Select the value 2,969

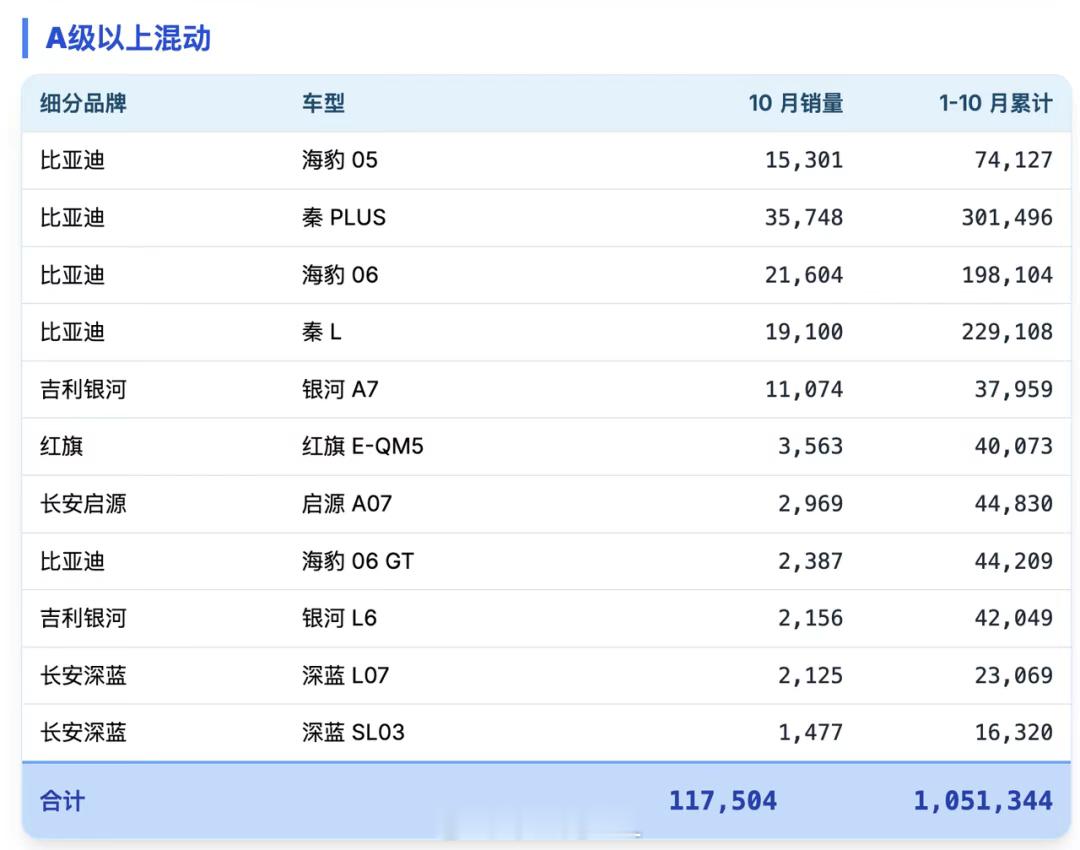[x=810, y=504]
